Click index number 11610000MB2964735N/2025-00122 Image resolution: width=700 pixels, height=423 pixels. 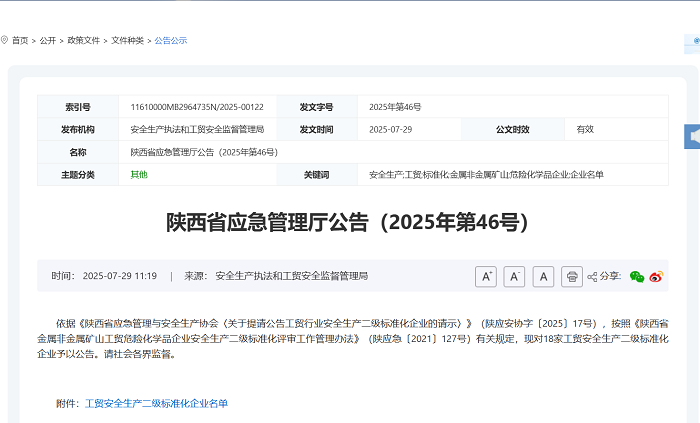pyautogui.click(x=197, y=107)
